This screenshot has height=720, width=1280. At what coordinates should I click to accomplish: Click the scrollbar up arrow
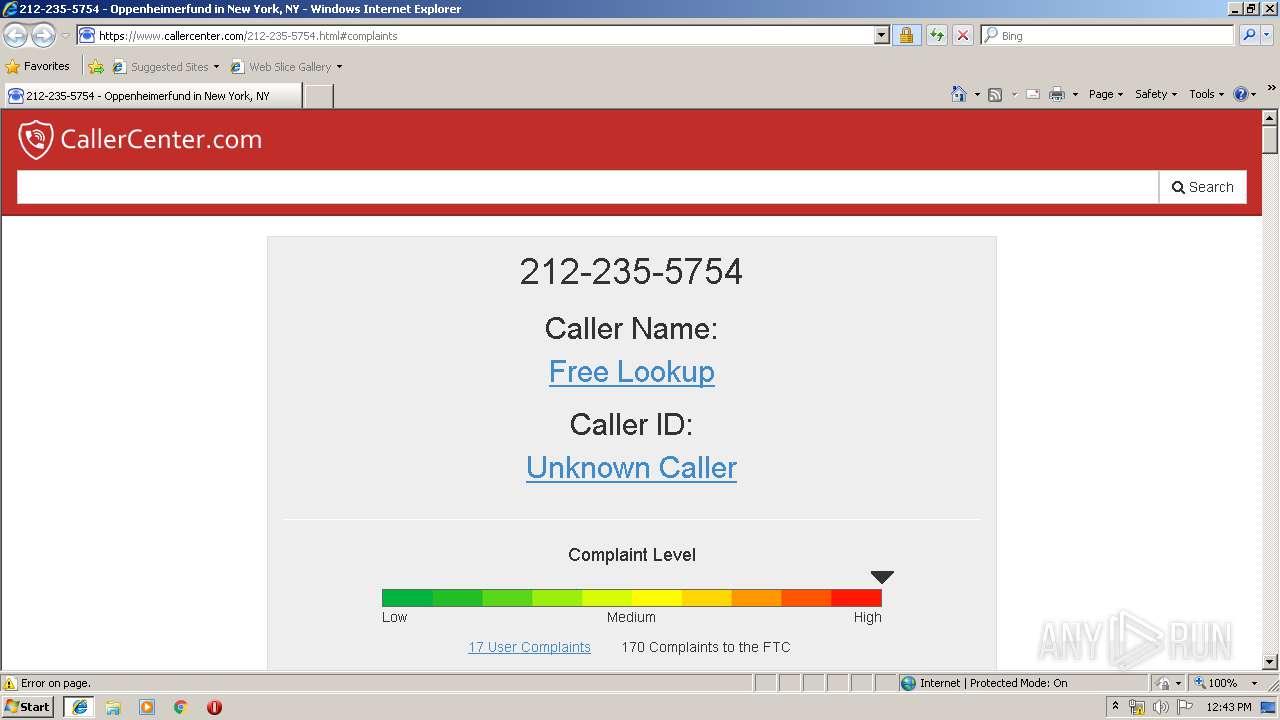(x=1270, y=117)
